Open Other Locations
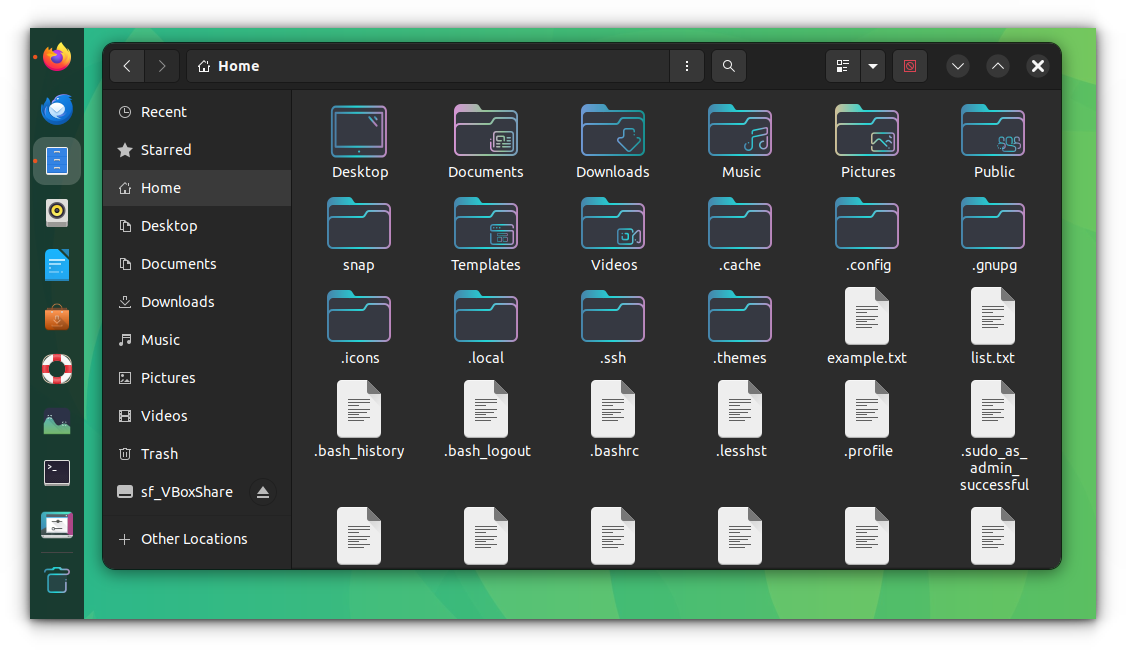The width and height of the screenshot is (1126, 651). pyautogui.click(x=194, y=538)
